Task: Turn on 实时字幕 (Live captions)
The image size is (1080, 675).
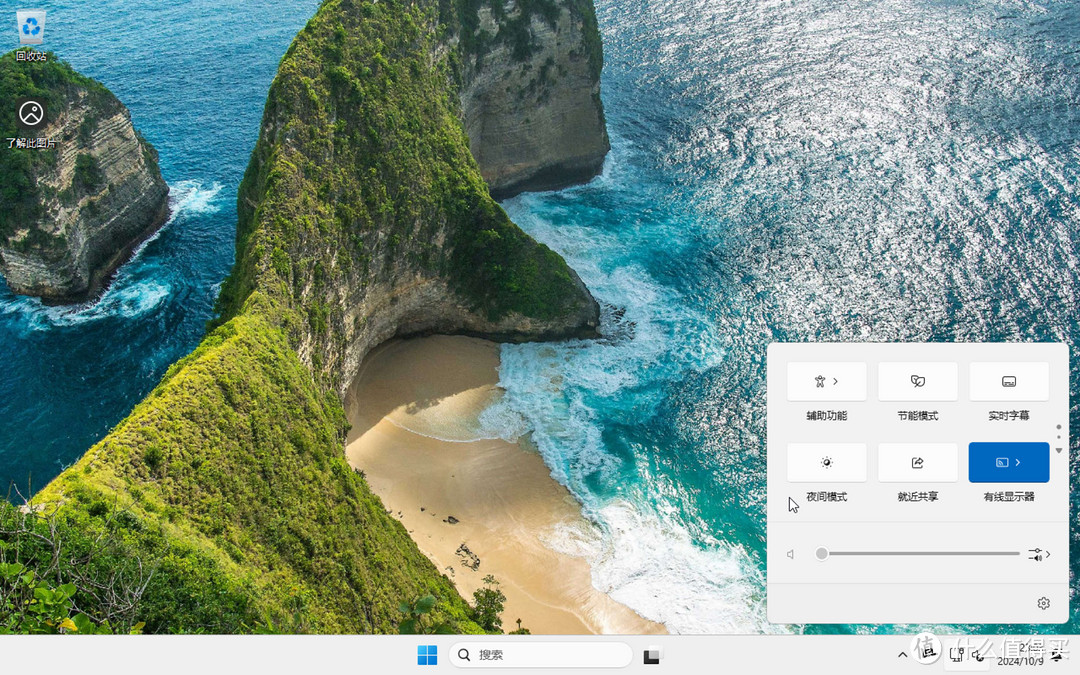Action: 1008,381
